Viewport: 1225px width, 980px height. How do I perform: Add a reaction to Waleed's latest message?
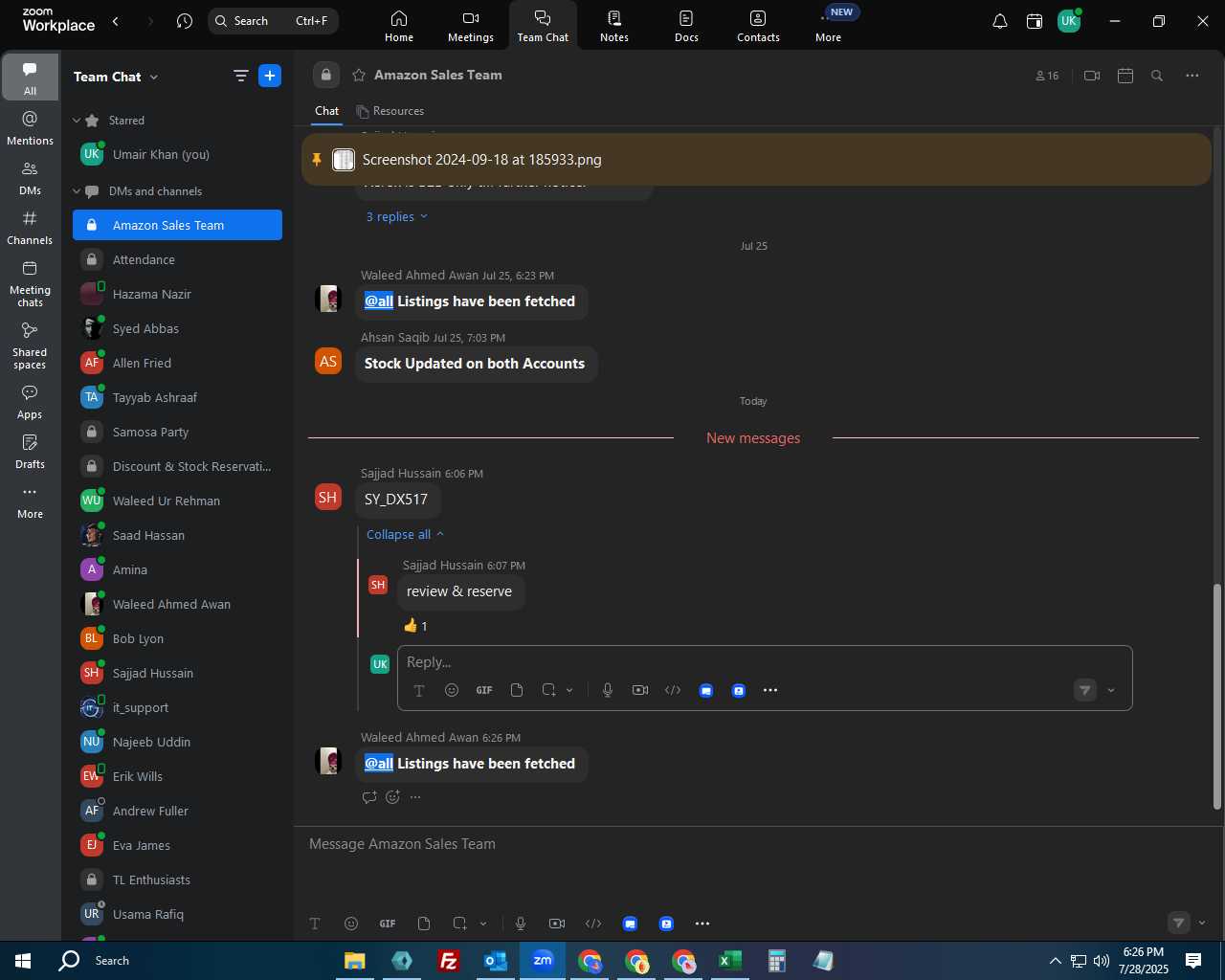392,797
